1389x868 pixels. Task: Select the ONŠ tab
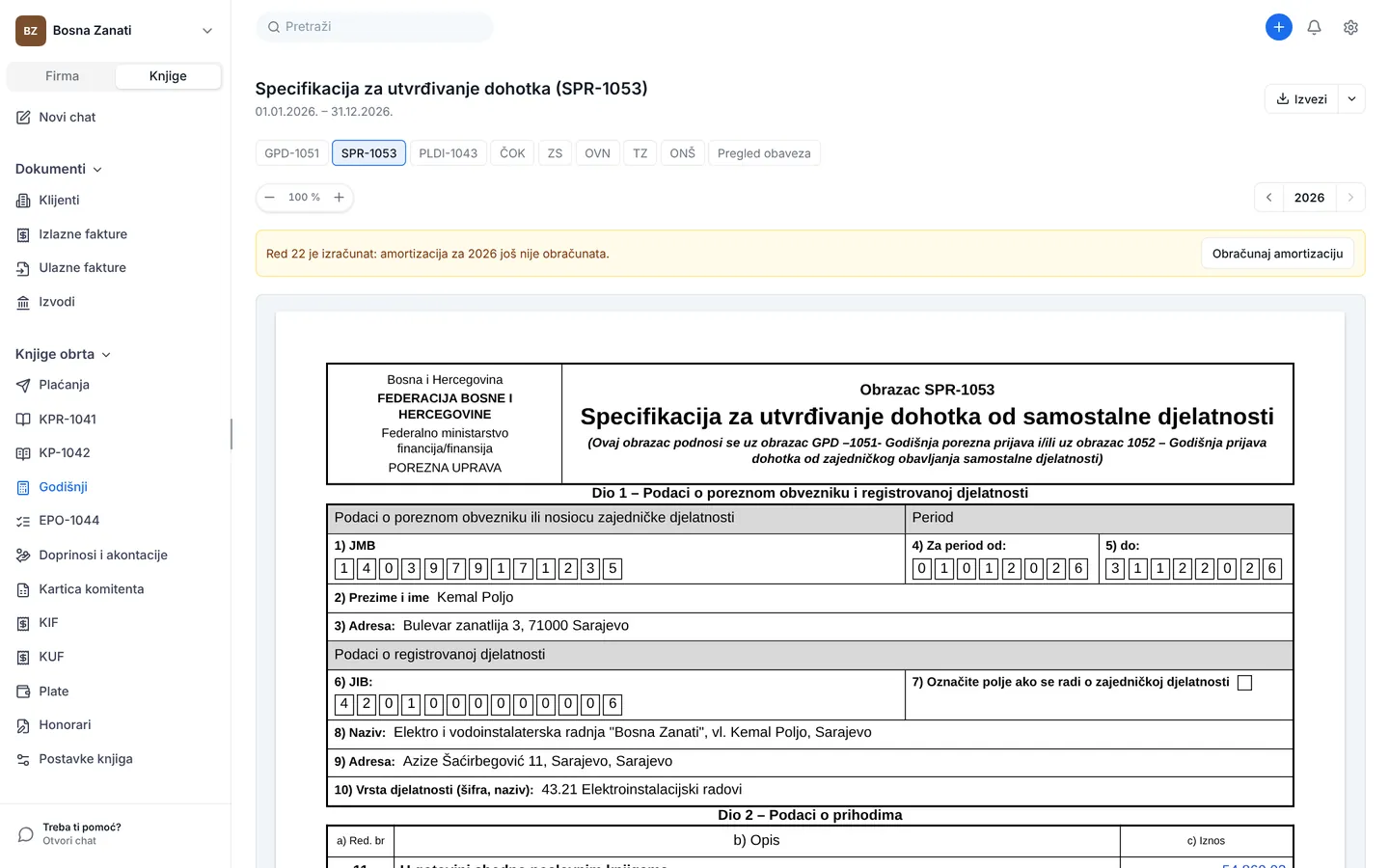682,153
